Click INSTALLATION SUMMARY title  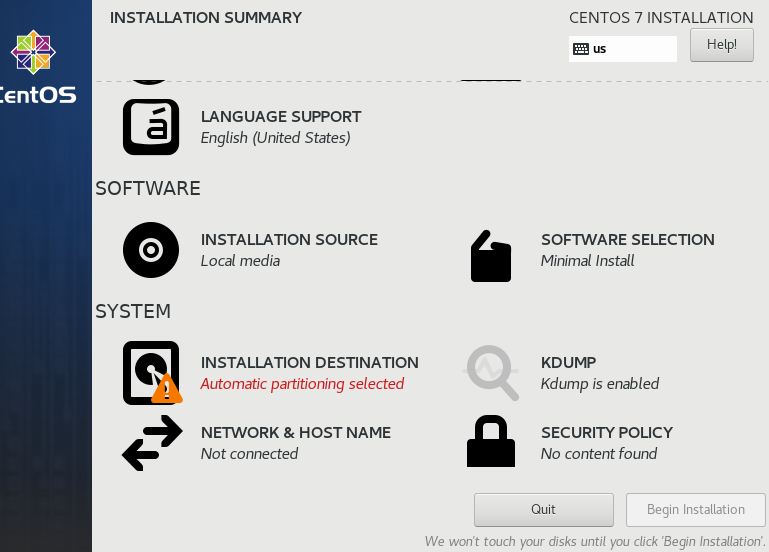(206, 18)
